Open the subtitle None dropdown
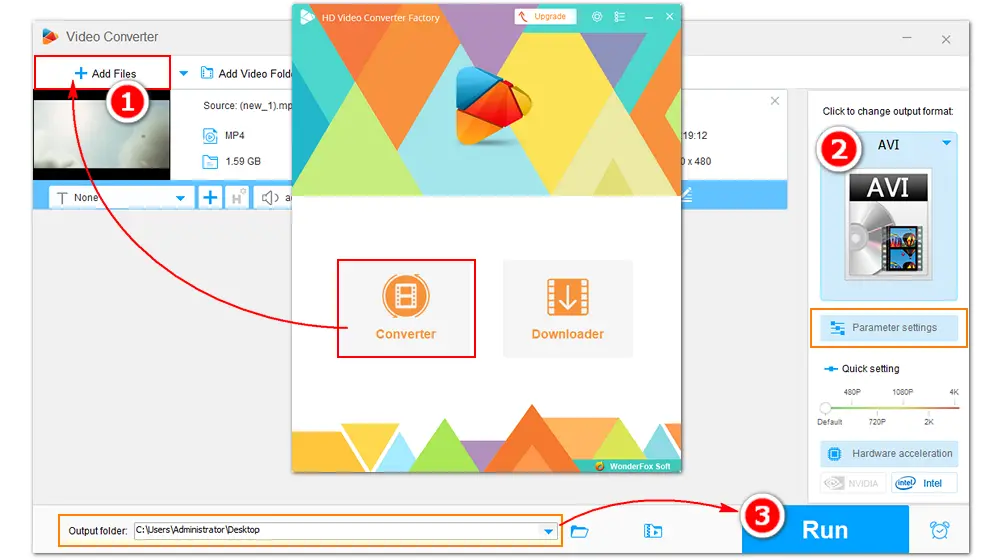 [121, 198]
